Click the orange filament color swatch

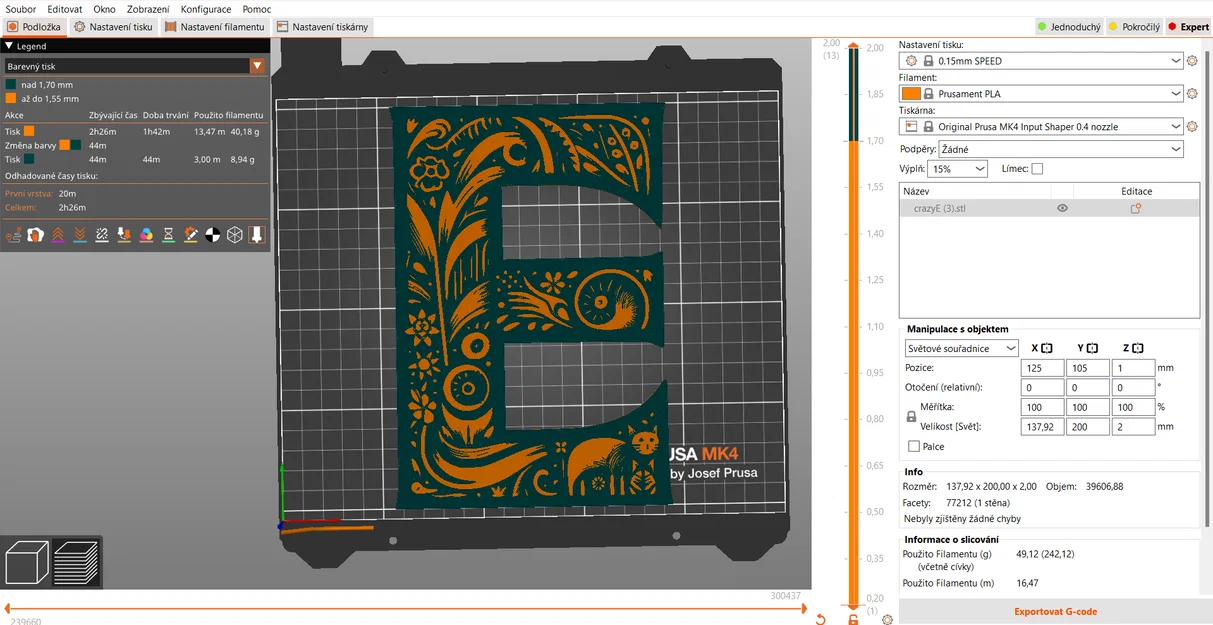point(910,94)
